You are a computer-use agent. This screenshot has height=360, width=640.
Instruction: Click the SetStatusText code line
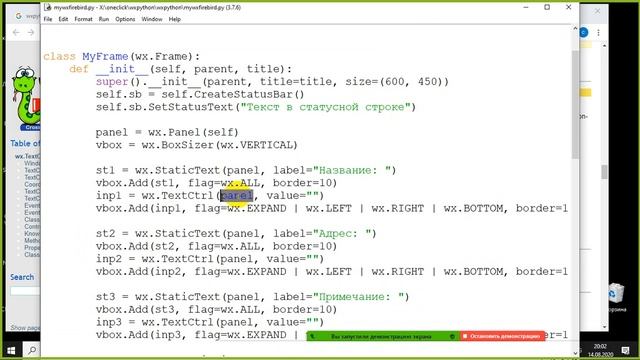[x=256, y=107]
